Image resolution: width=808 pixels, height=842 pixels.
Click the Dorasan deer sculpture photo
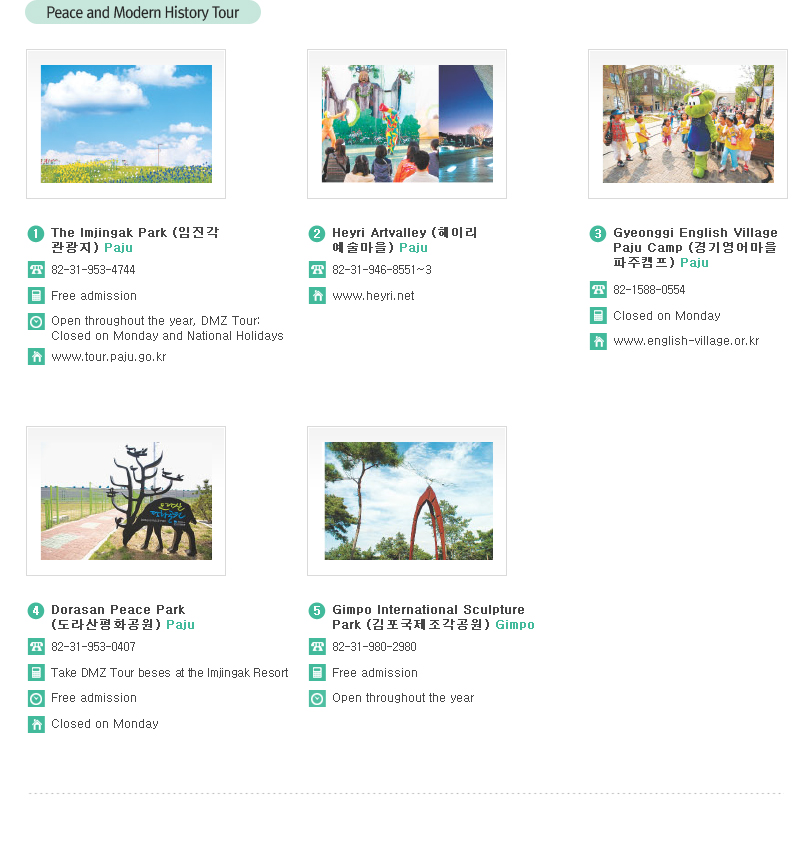[x=126, y=501]
